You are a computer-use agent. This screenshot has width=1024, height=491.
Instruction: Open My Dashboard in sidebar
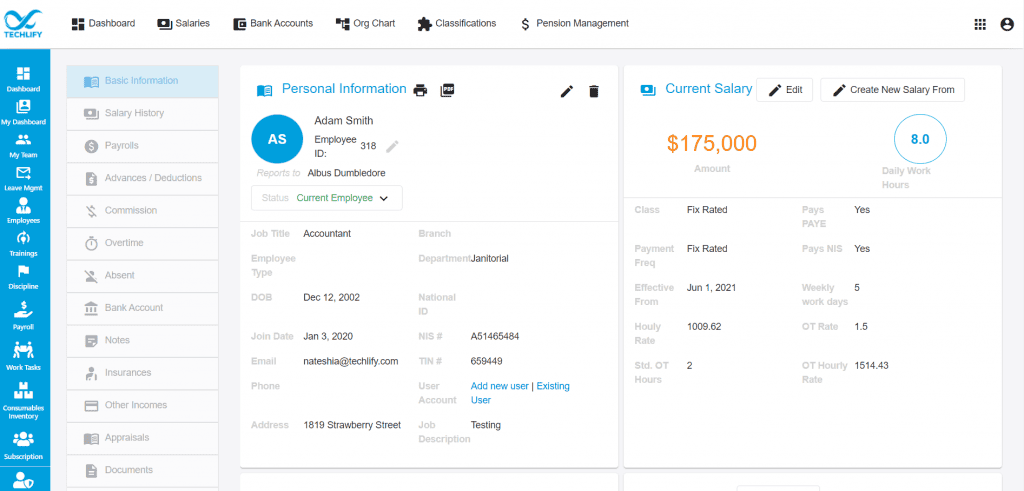(x=24, y=112)
